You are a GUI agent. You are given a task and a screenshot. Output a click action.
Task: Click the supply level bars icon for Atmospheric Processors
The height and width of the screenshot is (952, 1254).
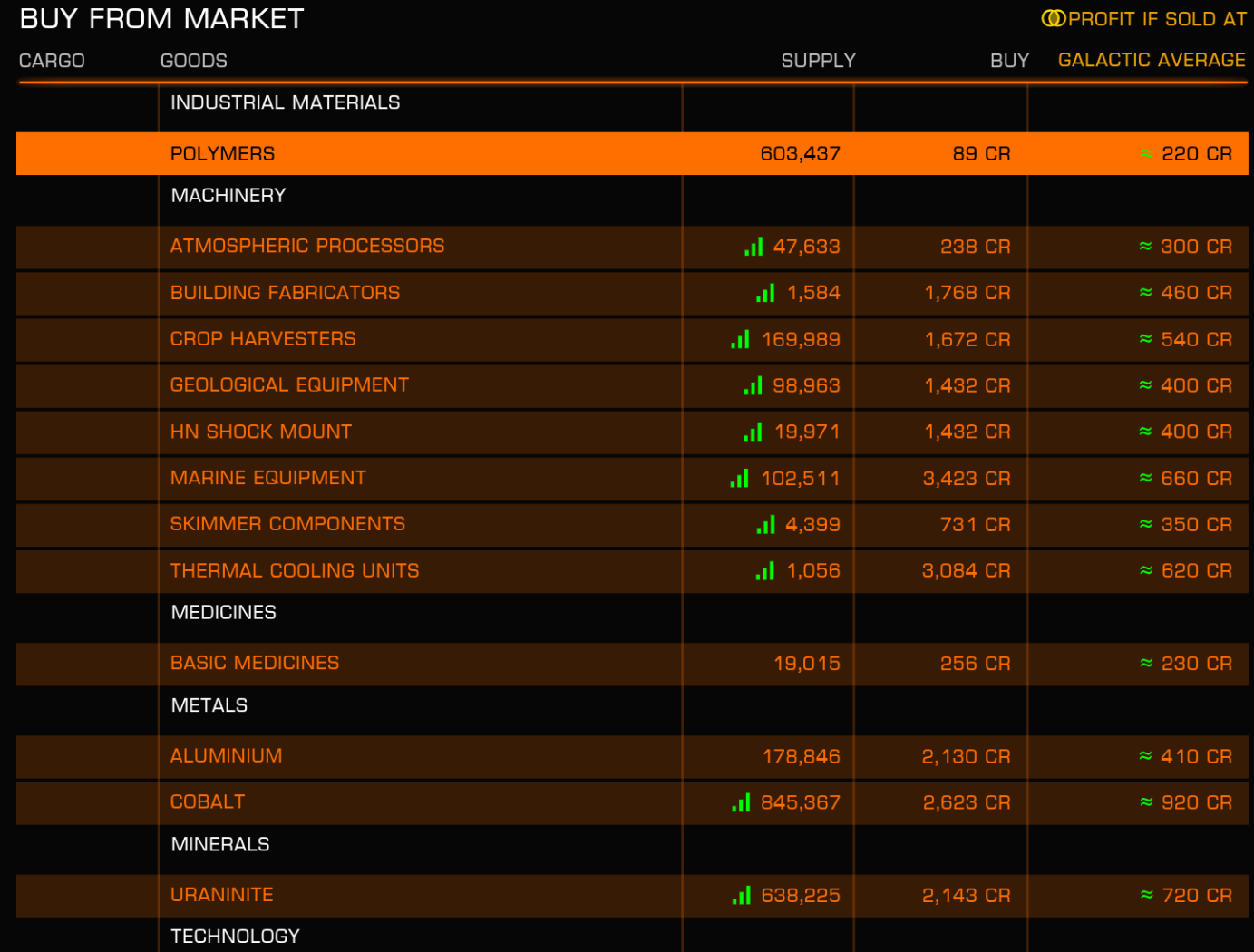[753, 247]
